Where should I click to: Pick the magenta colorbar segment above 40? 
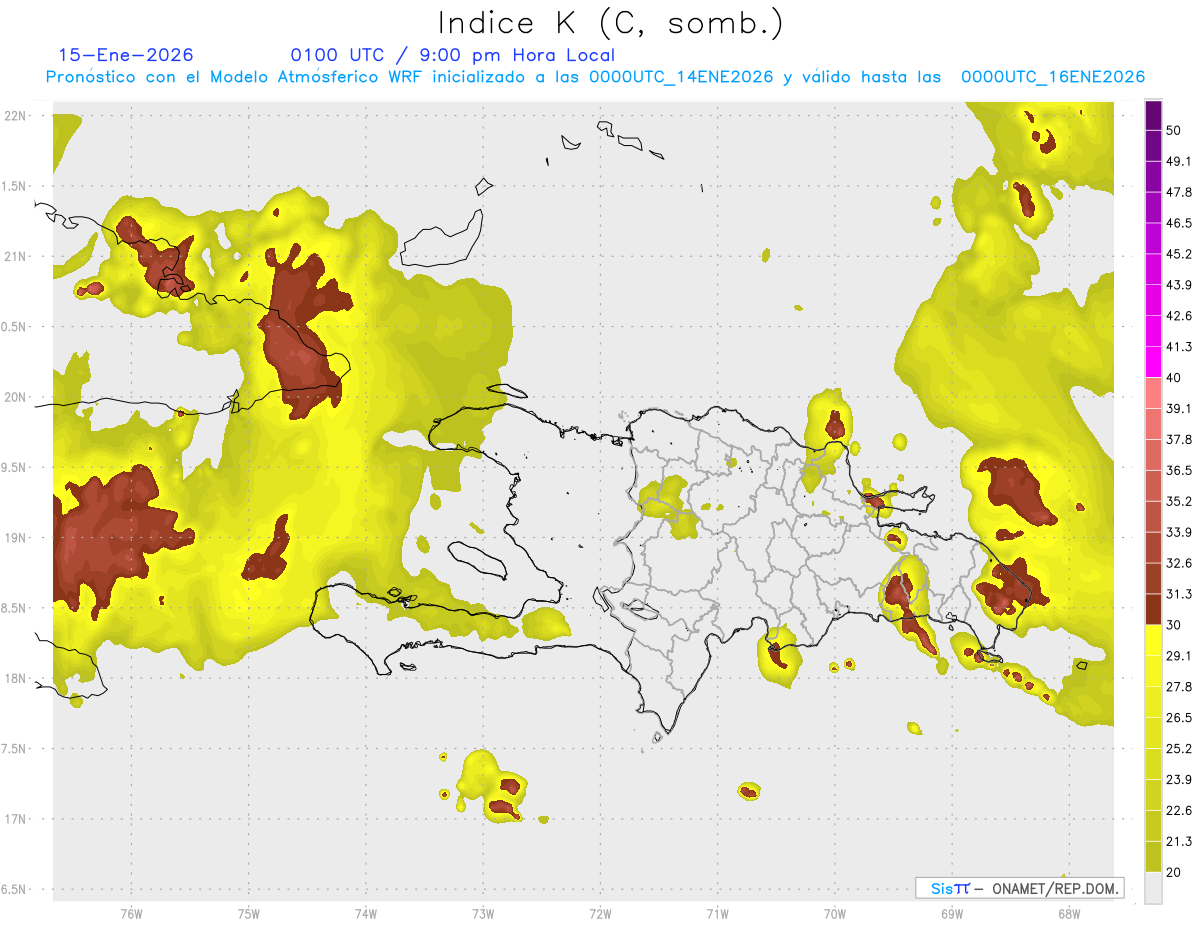click(x=1154, y=362)
